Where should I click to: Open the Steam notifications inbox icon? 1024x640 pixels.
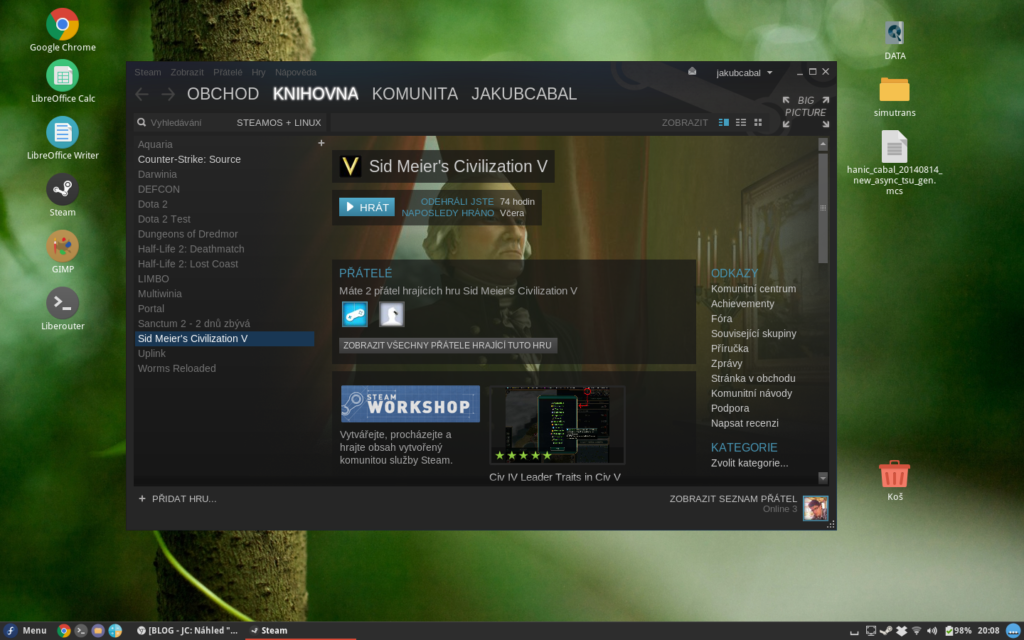pos(691,72)
